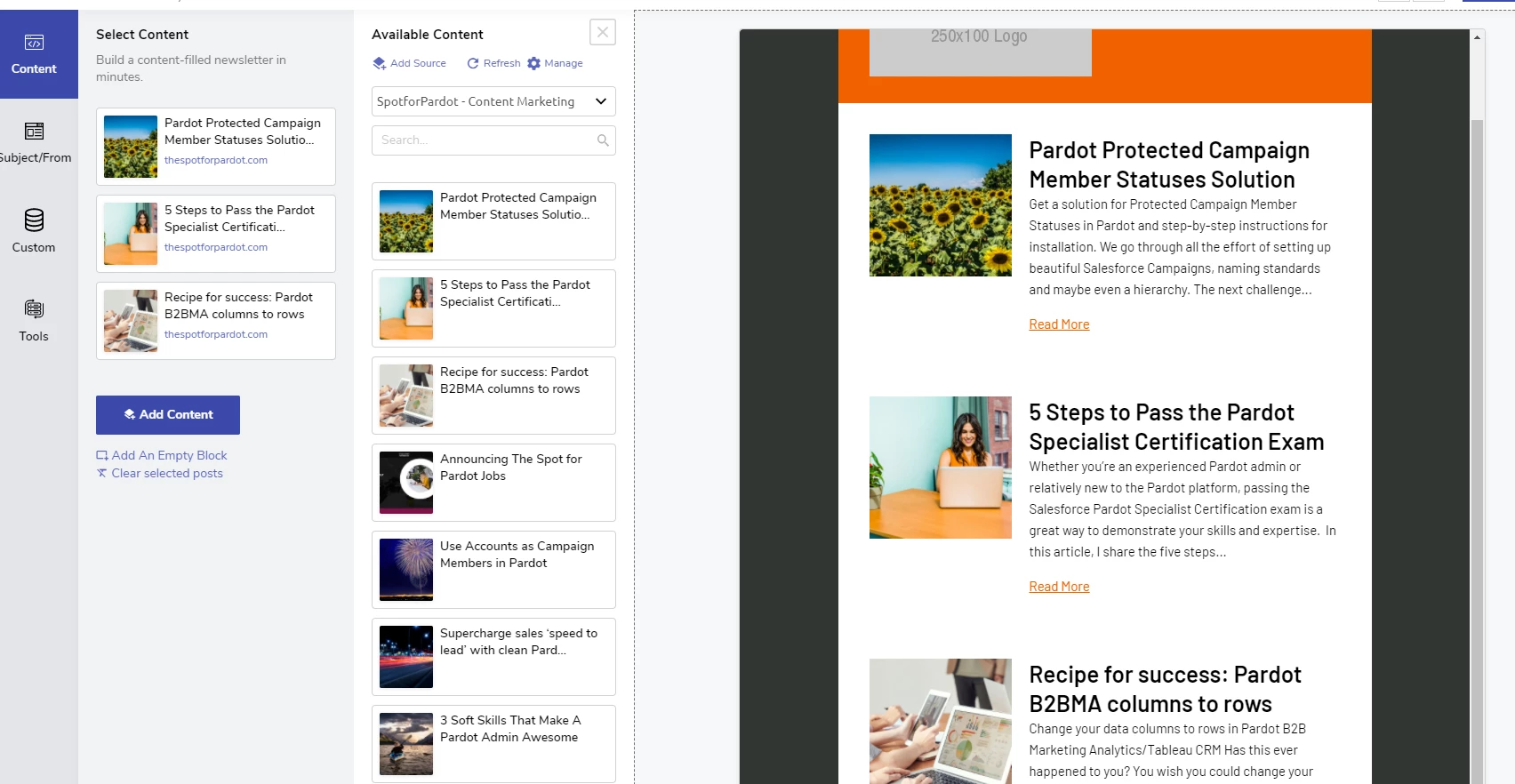Click the search magnifier icon
The height and width of the screenshot is (784, 1515).
(x=603, y=140)
